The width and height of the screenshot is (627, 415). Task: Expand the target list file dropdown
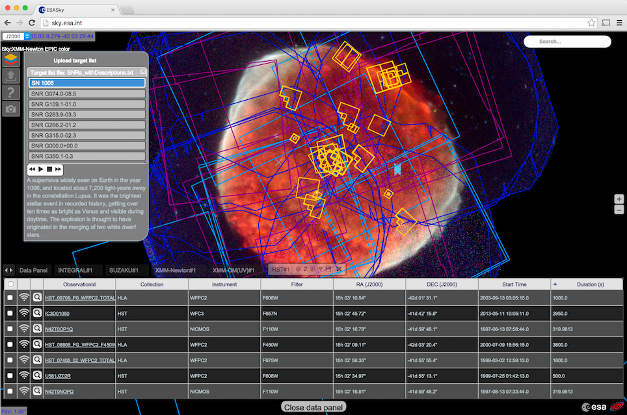click(87, 73)
